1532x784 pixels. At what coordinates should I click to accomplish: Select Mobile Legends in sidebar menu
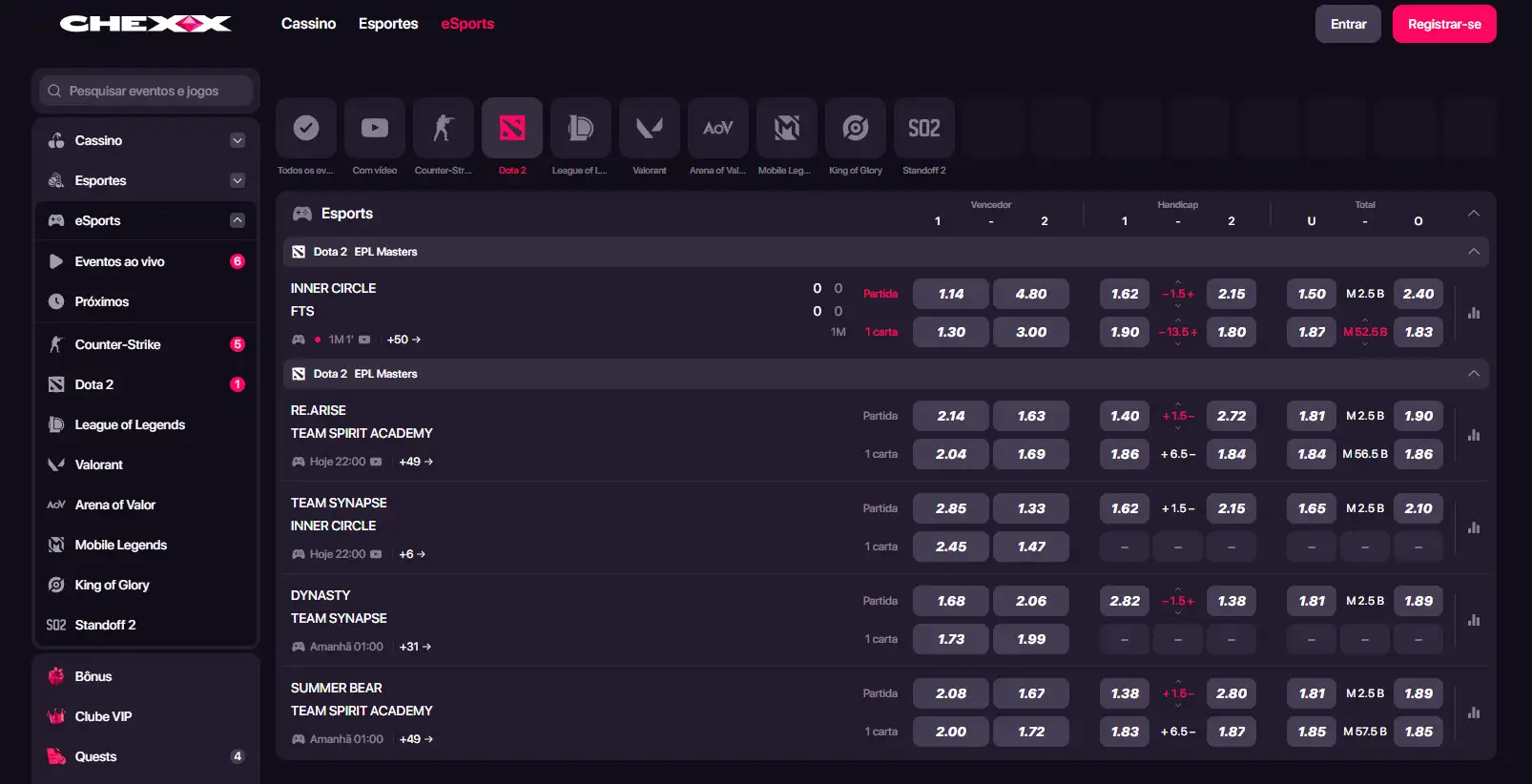(146, 545)
